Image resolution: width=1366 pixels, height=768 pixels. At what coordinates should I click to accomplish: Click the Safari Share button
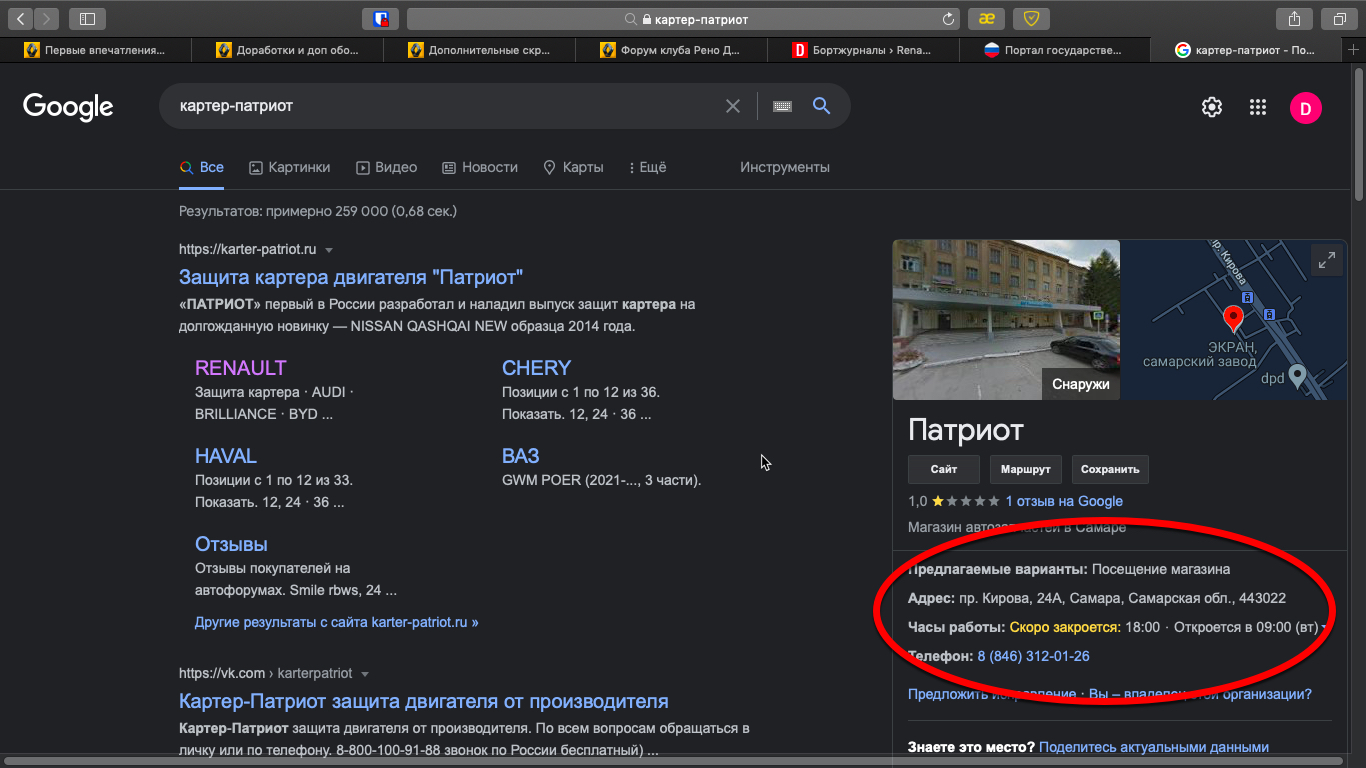(1294, 18)
